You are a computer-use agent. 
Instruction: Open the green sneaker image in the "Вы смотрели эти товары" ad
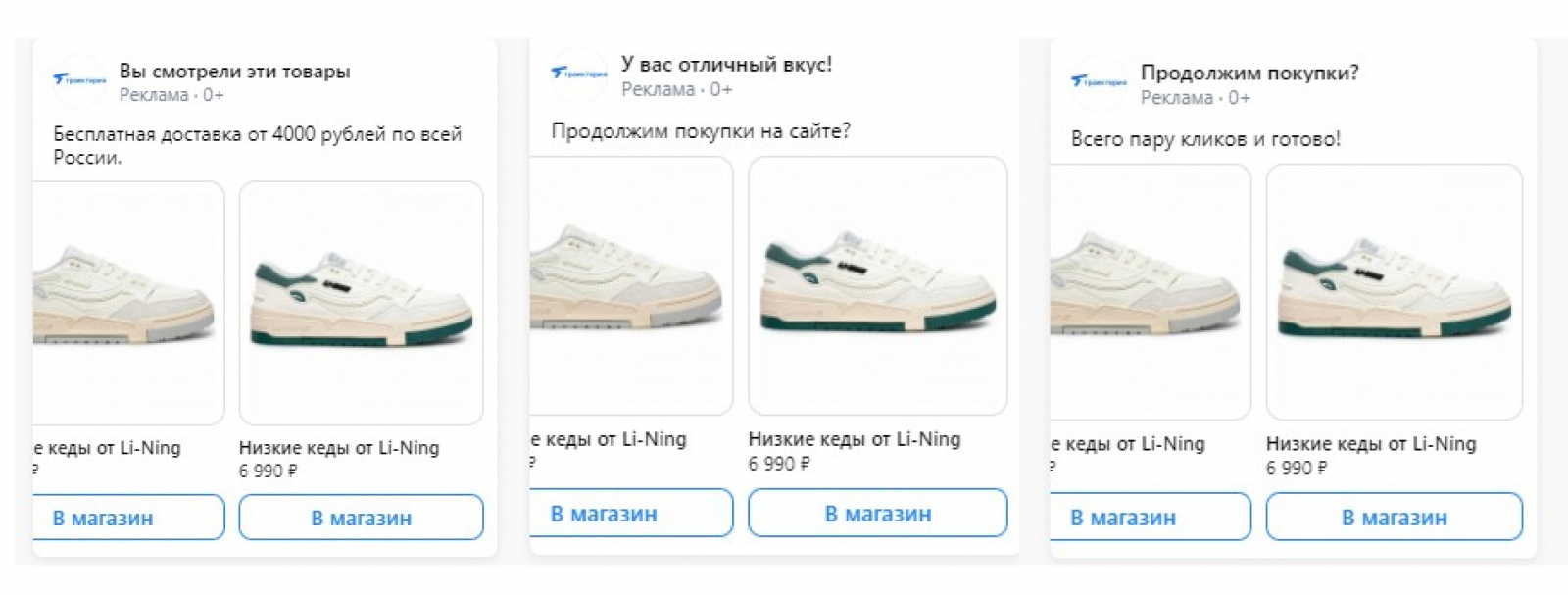[361, 303]
